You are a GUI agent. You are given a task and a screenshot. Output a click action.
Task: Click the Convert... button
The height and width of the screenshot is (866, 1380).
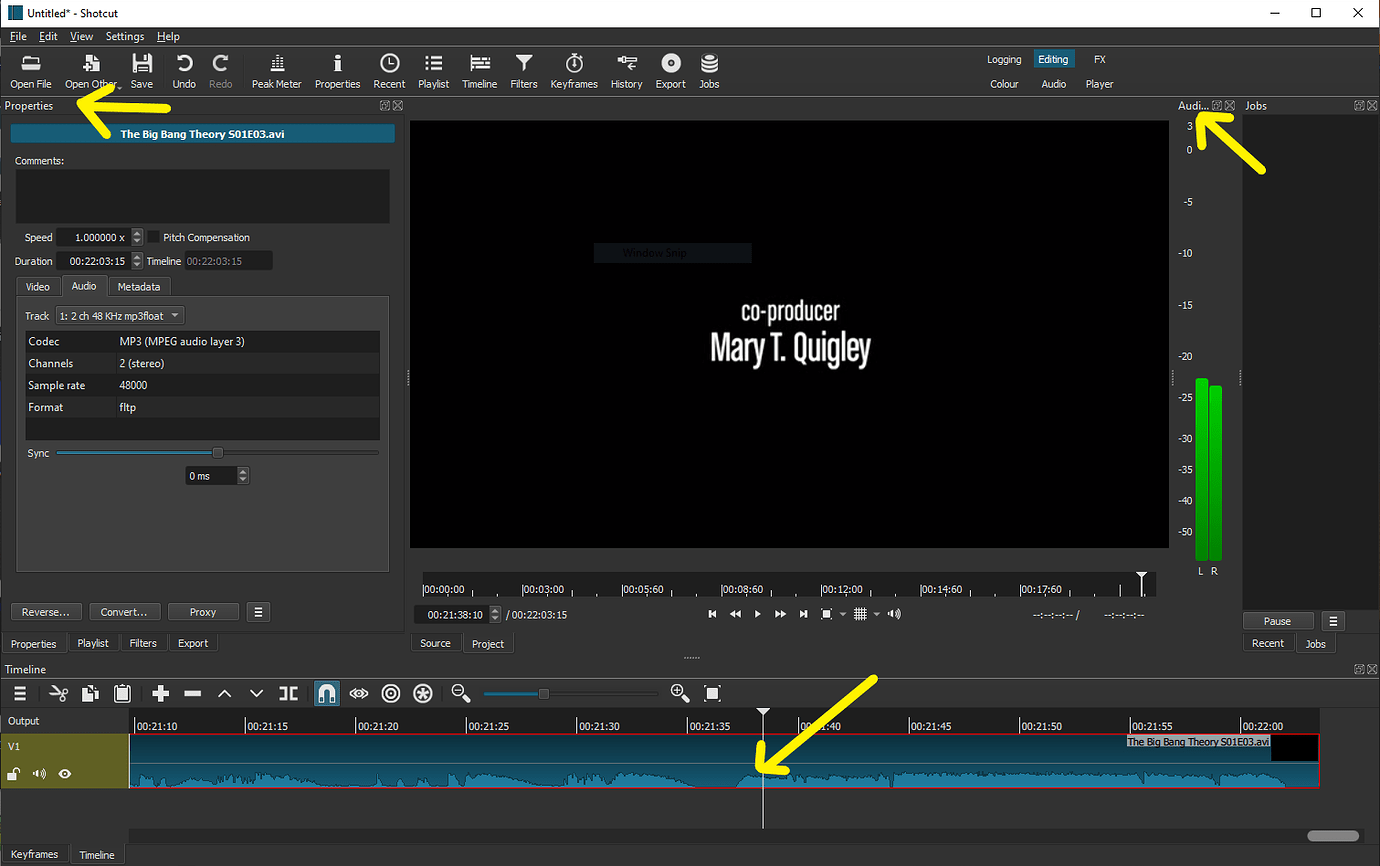[x=124, y=611]
